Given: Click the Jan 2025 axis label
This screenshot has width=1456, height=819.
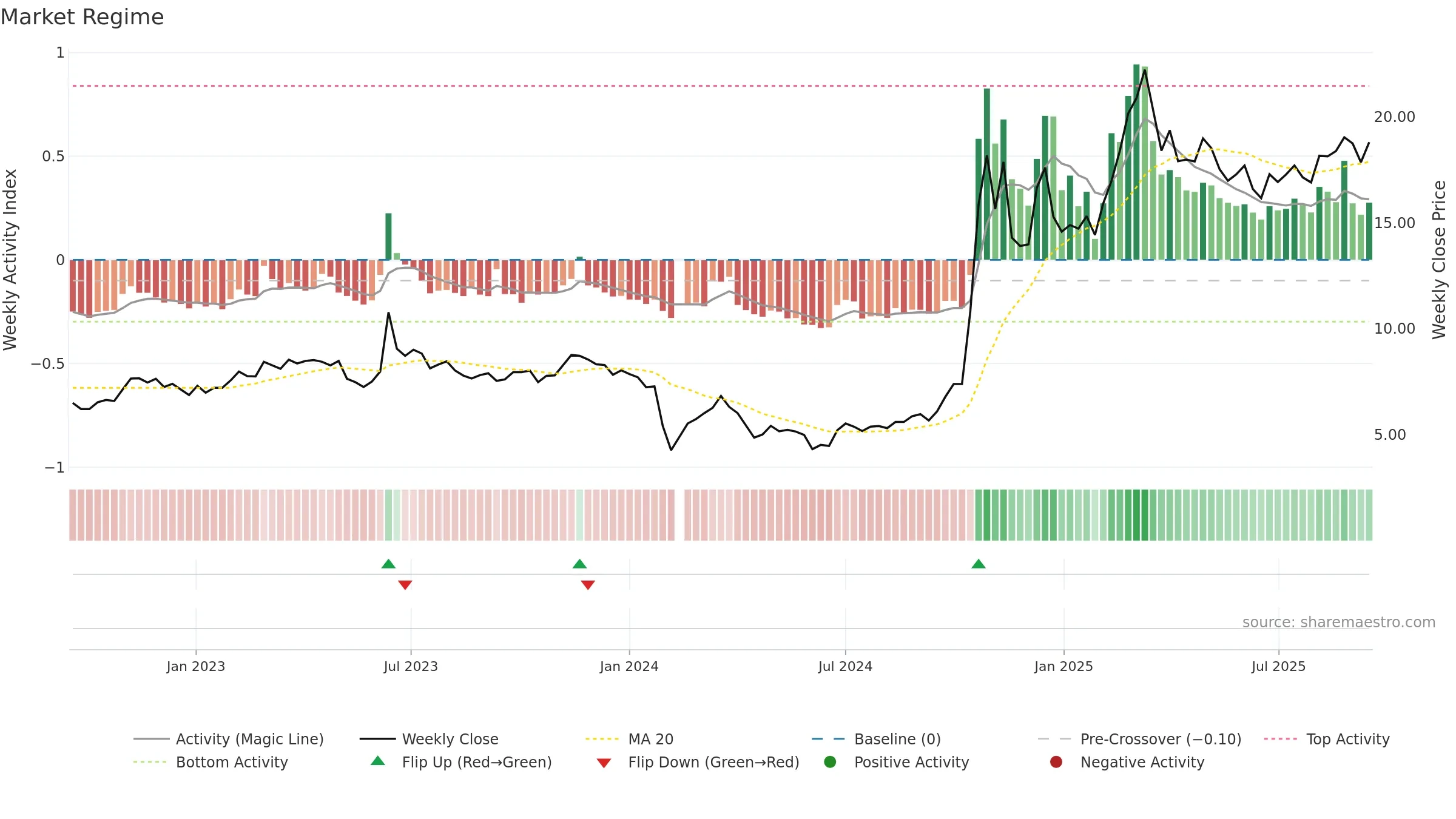Looking at the screenshot, I should coord(1063,666).
